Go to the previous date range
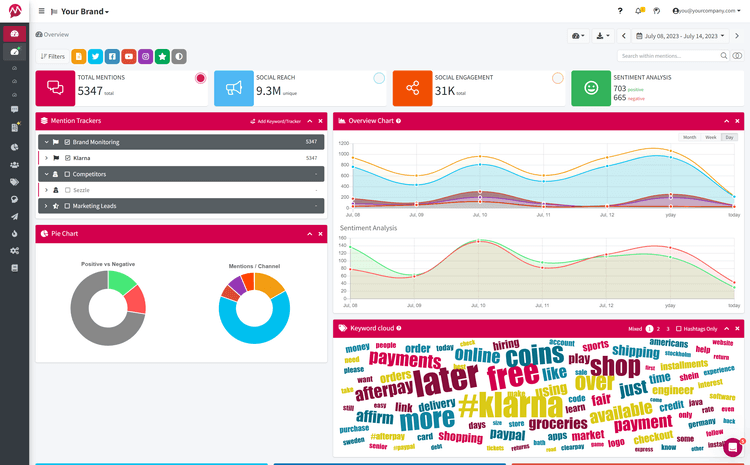The image size is (750, 465). [624, 36]
